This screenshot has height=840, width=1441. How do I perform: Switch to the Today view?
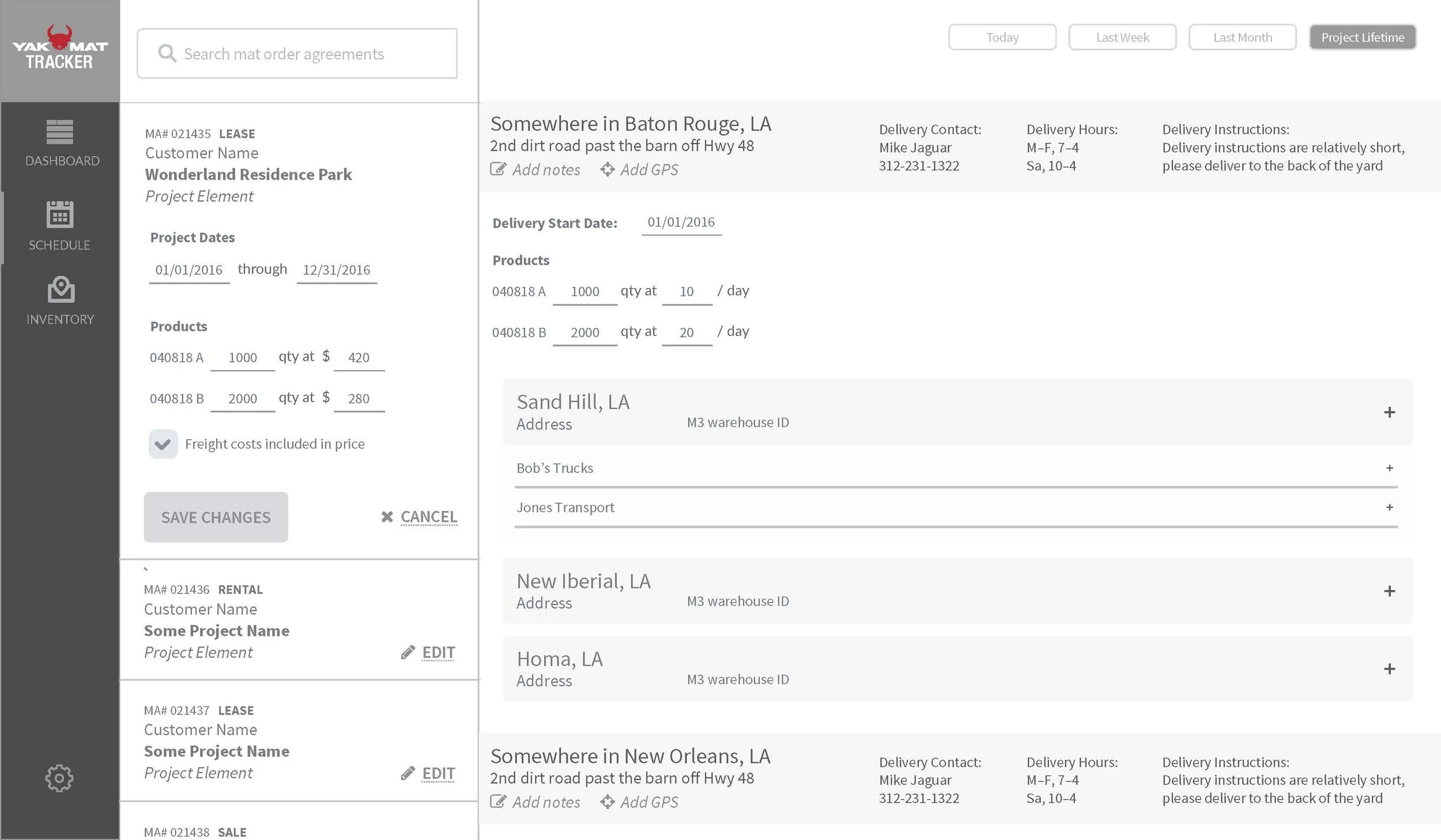point(1002,37)
